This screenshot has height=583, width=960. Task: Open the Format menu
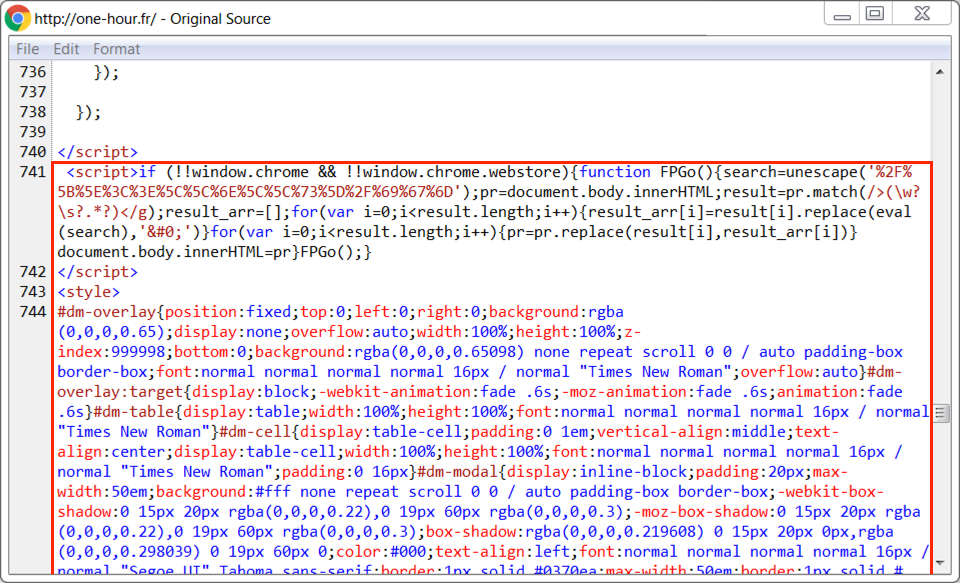coord(116,49)
